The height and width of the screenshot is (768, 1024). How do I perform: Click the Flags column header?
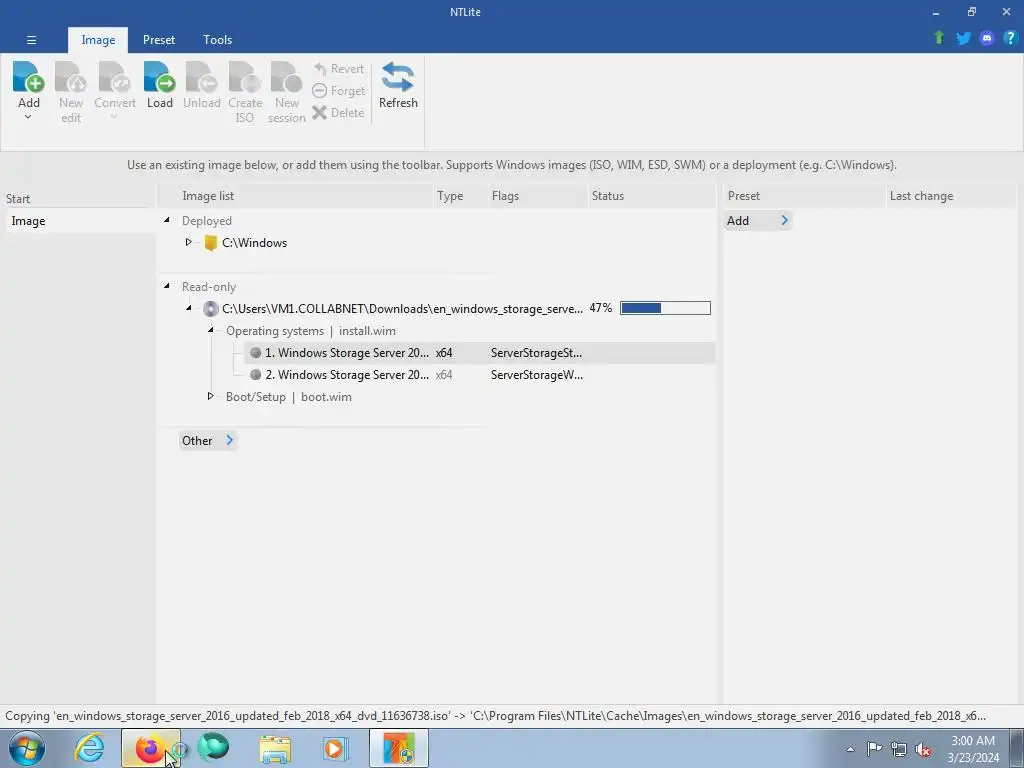click(x=538, y=196)
